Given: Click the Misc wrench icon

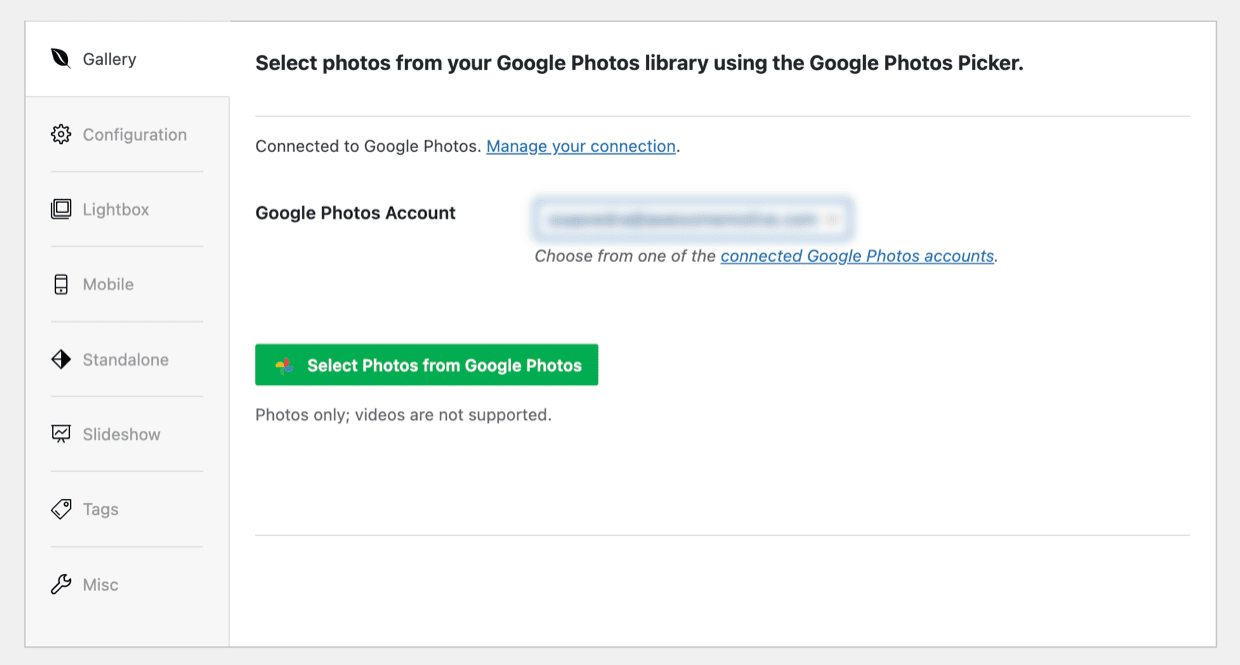Looking at the screenshot, I should (x=59, y=584).
